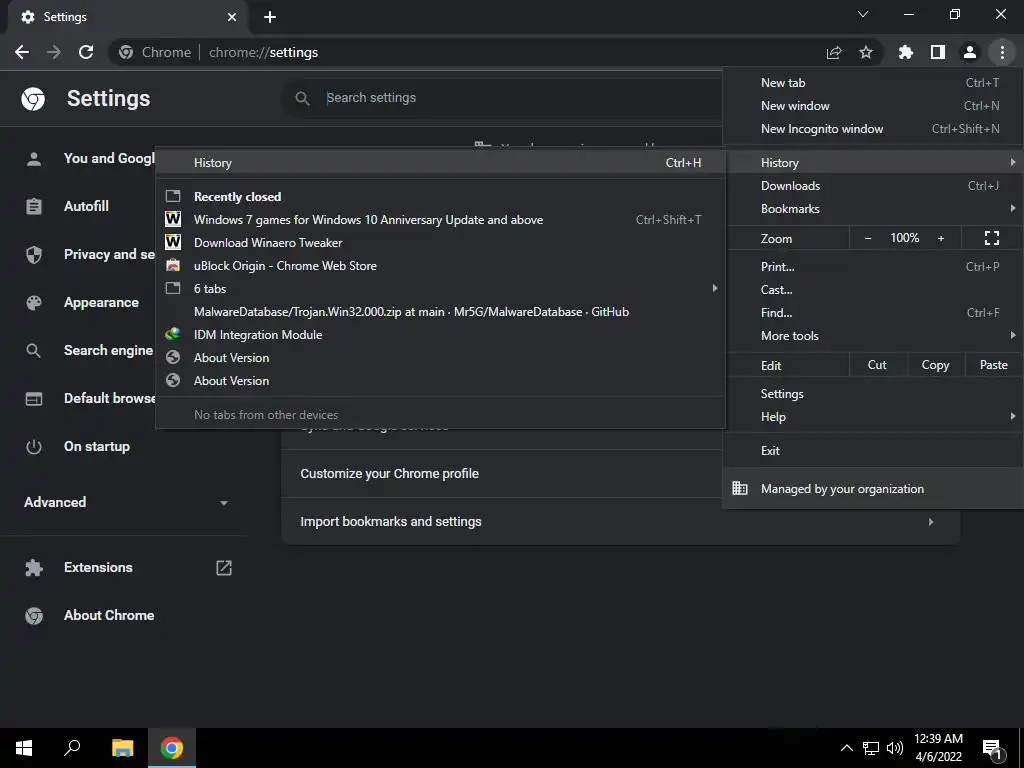Open new tab with plus button
The image size is (1024, 768).
(270, 17)
